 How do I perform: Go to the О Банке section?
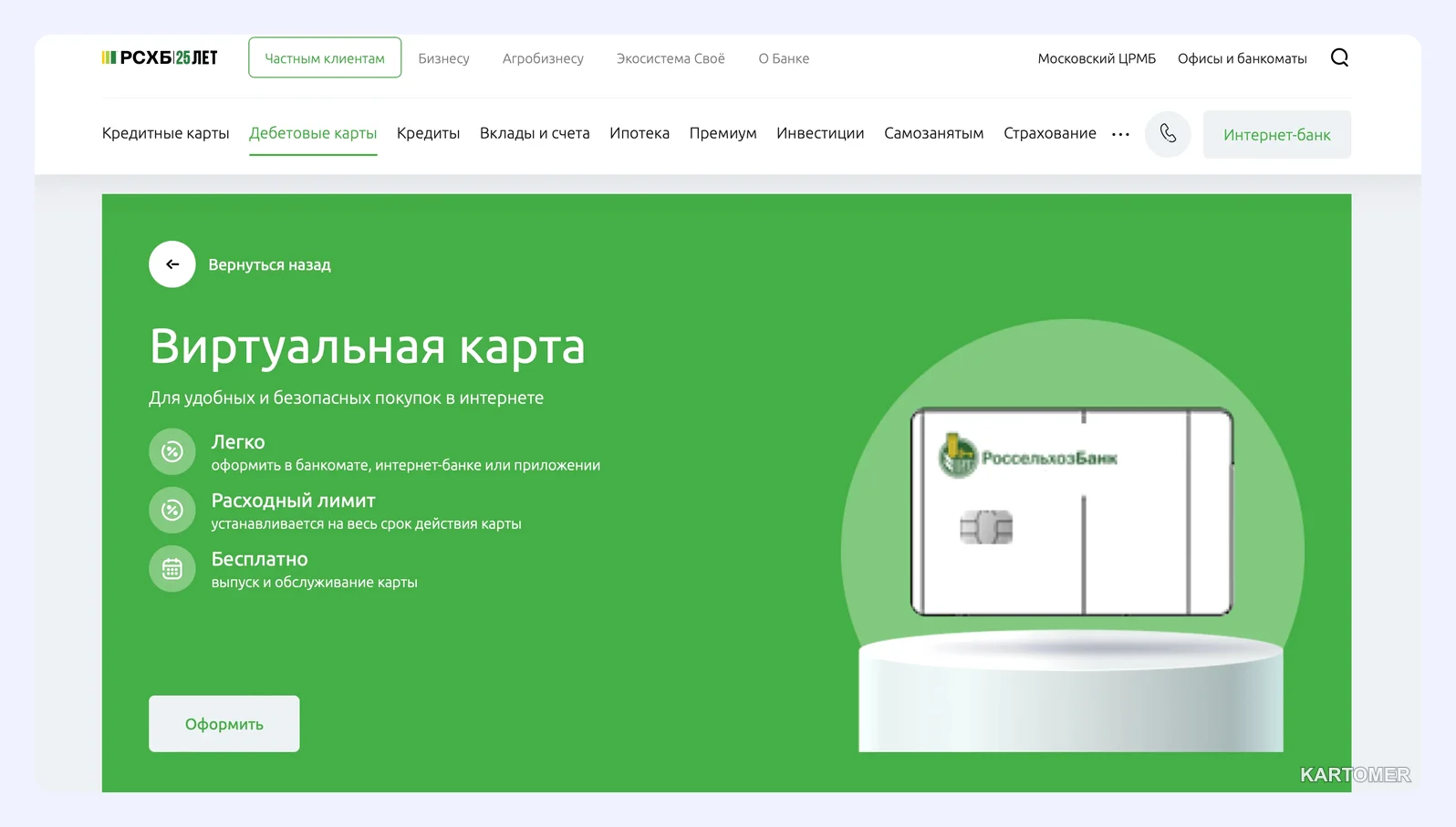tap(784, 58)
